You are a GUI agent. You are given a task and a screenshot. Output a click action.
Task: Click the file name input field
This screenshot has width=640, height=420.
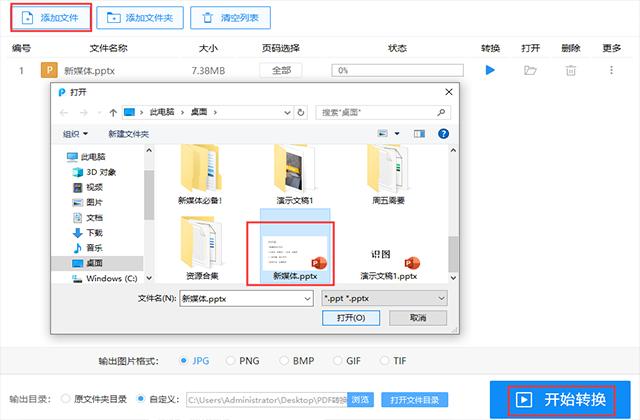click(x=242, y=299)
